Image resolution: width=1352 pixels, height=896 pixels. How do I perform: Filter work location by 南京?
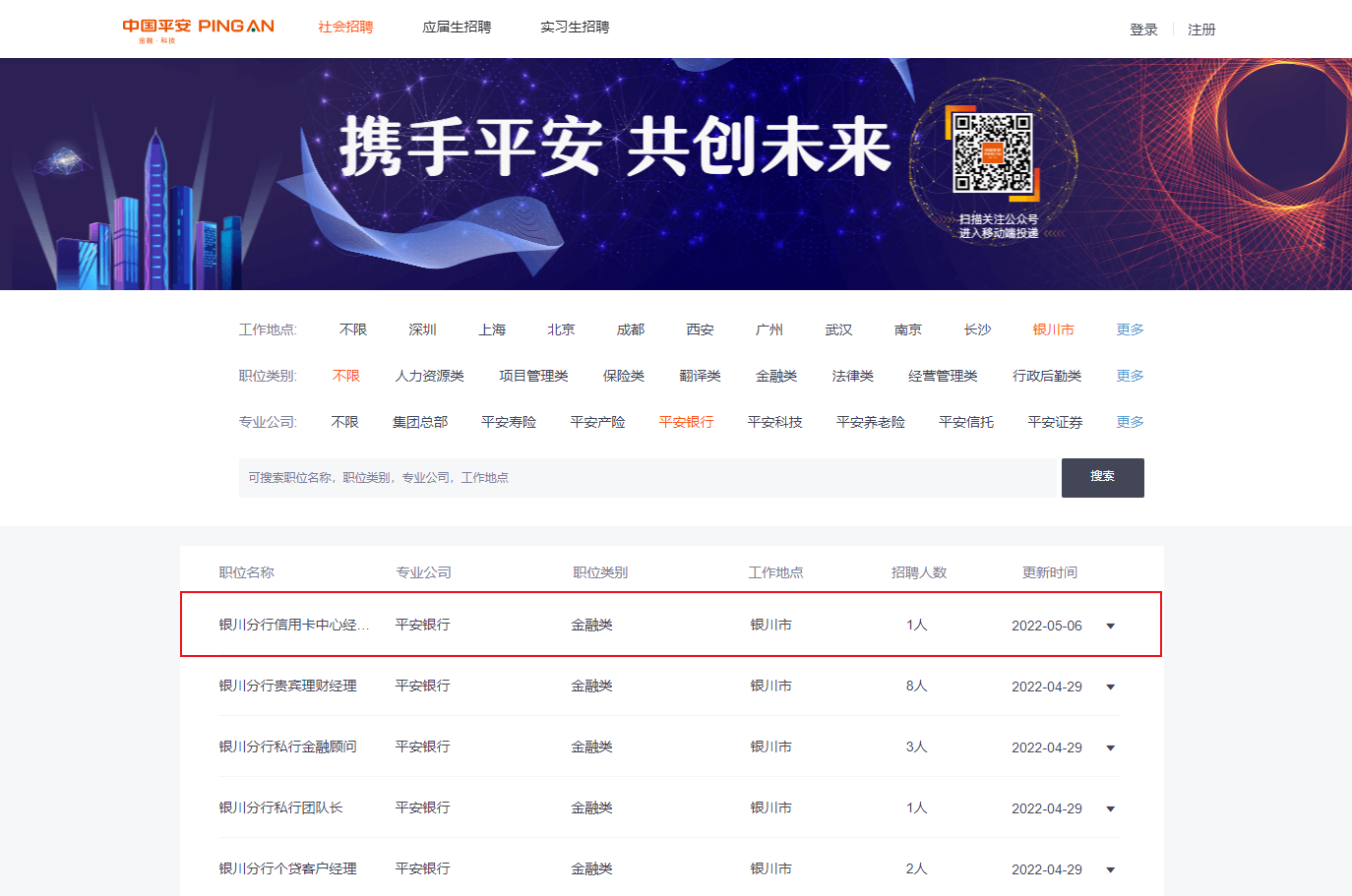click(x=908, y=329)
